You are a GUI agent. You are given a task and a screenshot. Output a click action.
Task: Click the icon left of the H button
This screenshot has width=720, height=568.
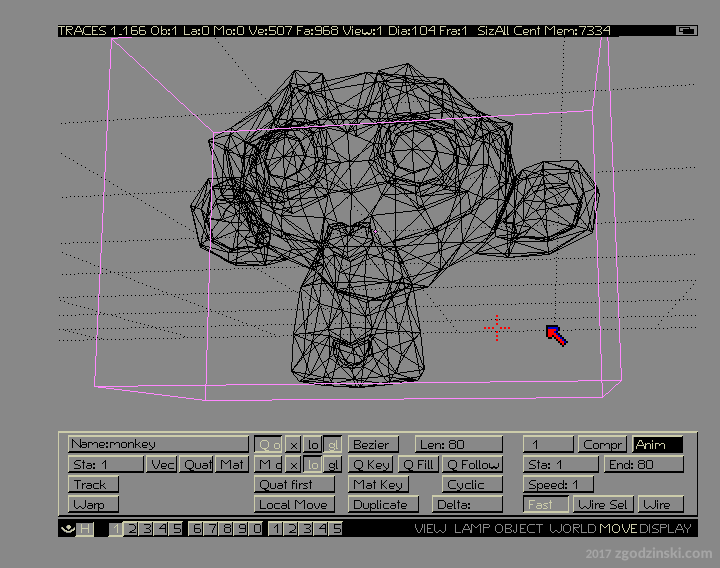click(x=67, y=529)
